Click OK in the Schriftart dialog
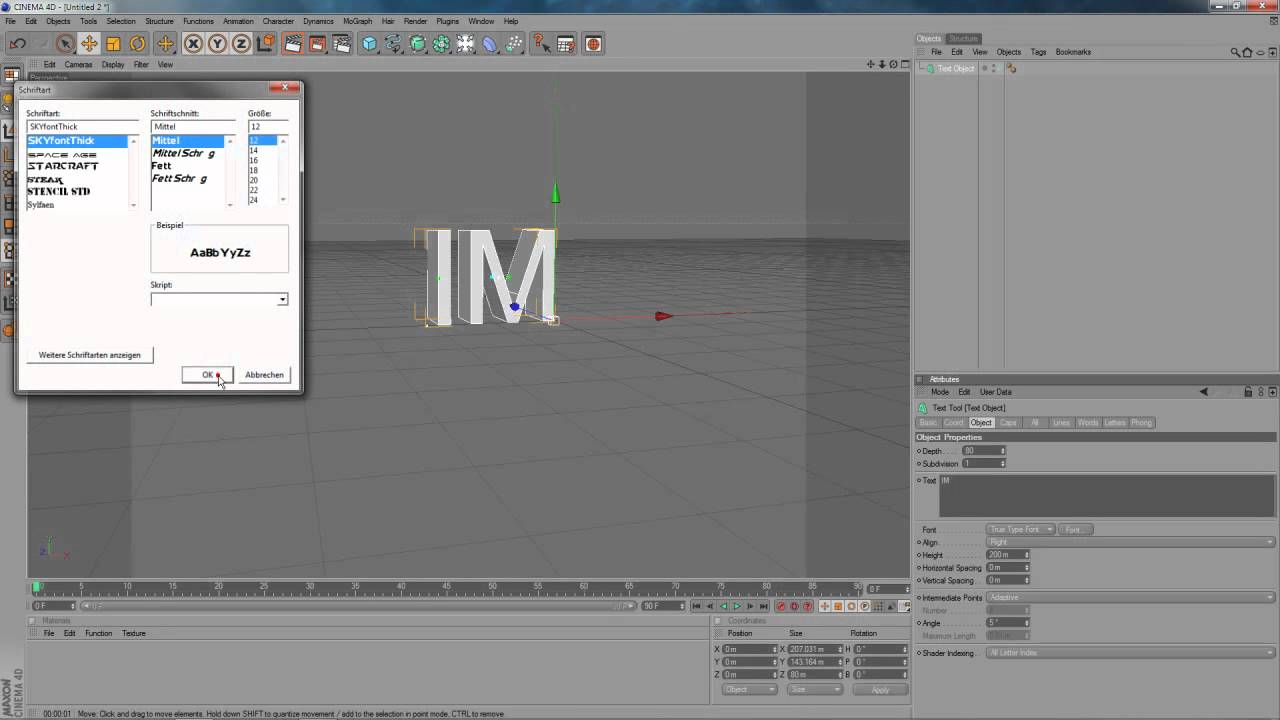1280x720 pixels. 207,375
